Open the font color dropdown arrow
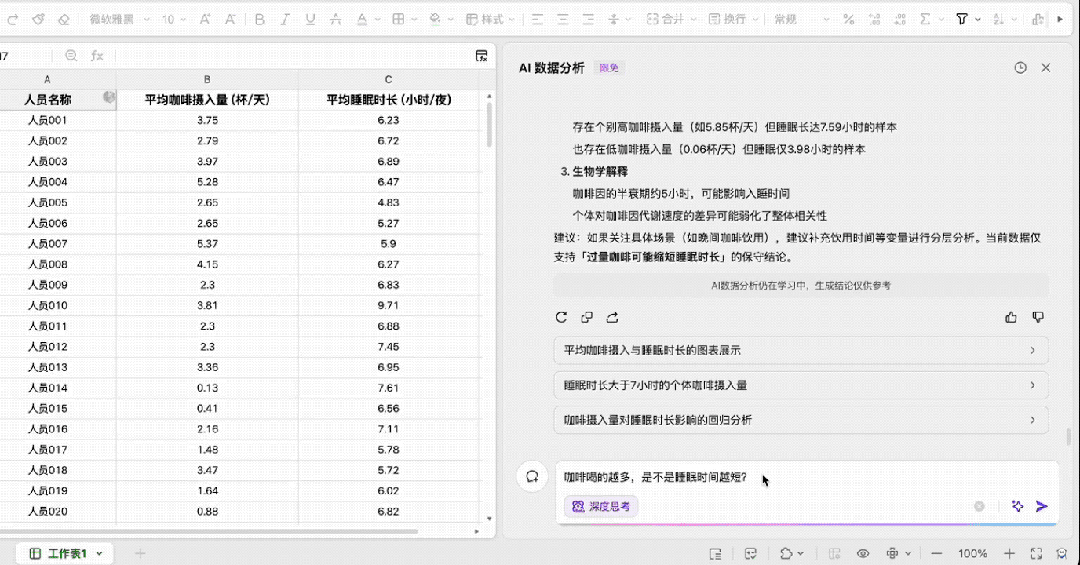This screenshot has width=1080, height=565. (x=375, y=19)
